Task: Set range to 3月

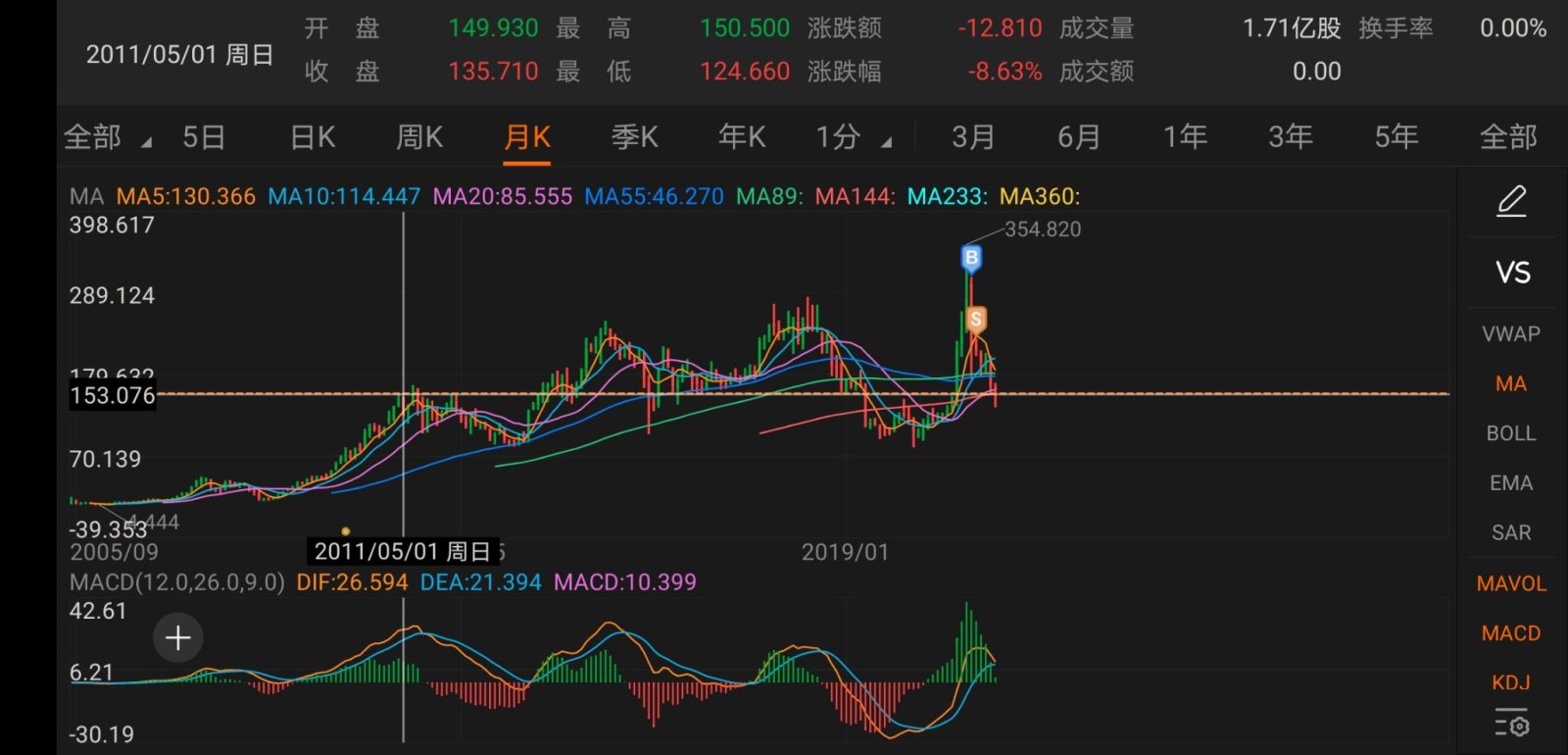Action: (973, 137)
